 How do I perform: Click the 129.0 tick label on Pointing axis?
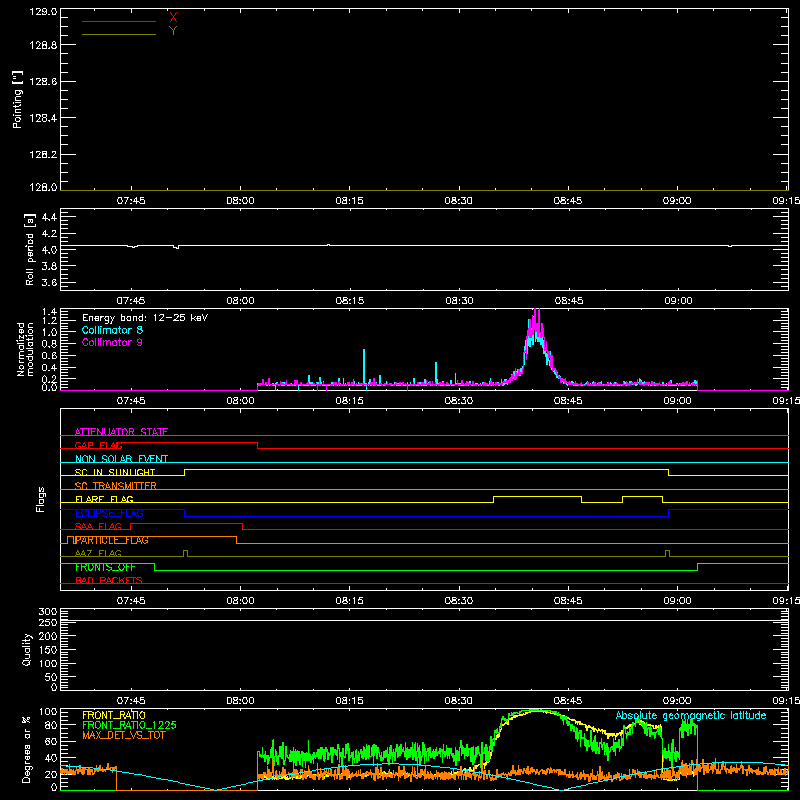43,12
